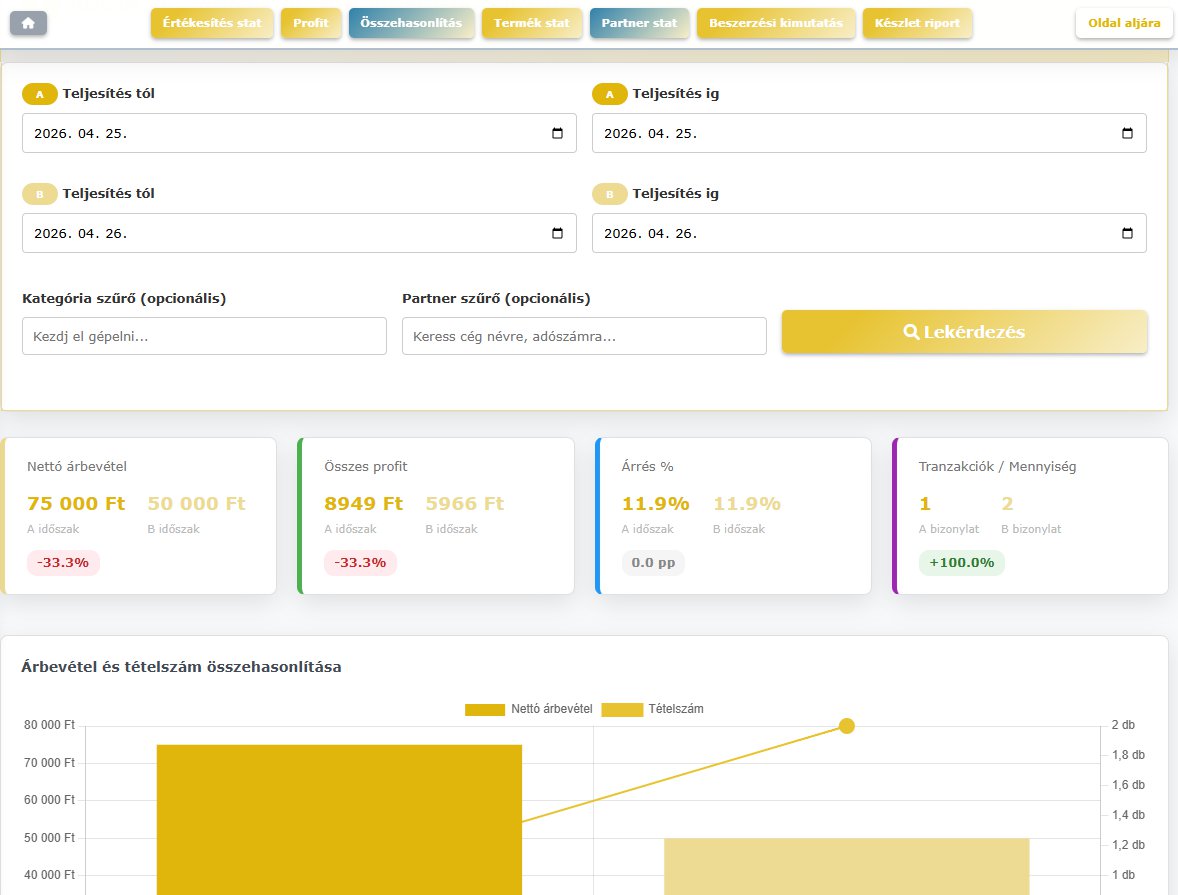
Task: Click the magnifier icon inside the Lekérdezés button
Action: pyautogui.click(x=910, y=331)
